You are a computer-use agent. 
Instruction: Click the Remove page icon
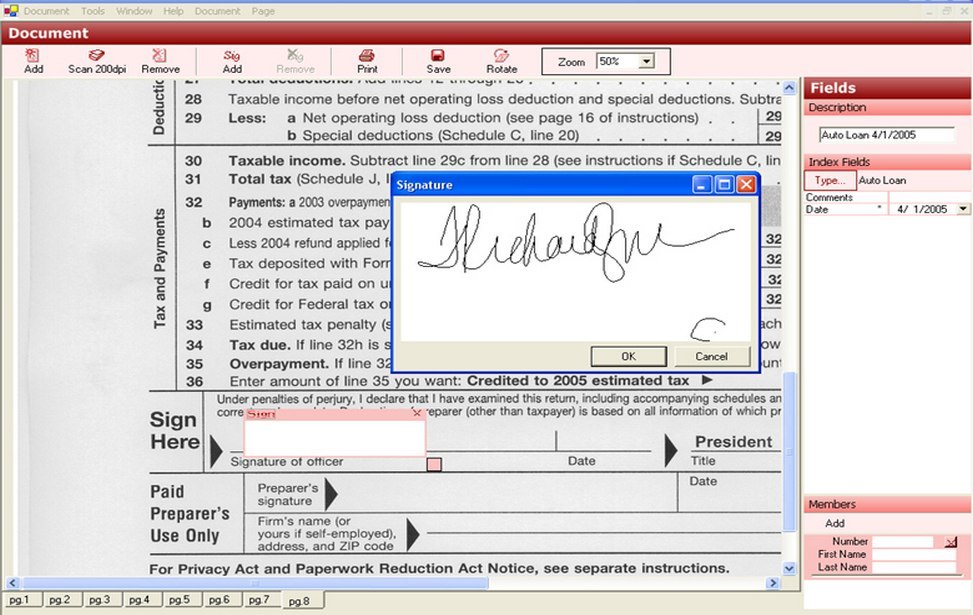click(160, 61)
